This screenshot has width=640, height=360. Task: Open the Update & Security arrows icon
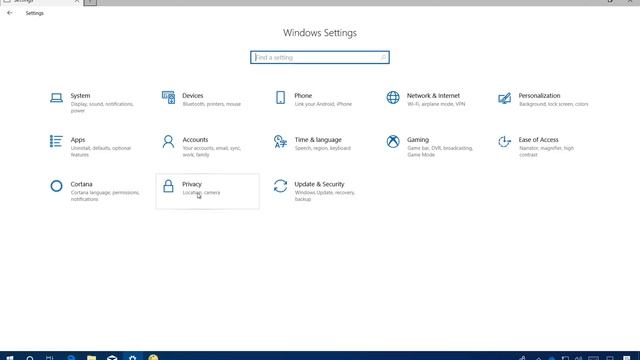coord(280,186)
